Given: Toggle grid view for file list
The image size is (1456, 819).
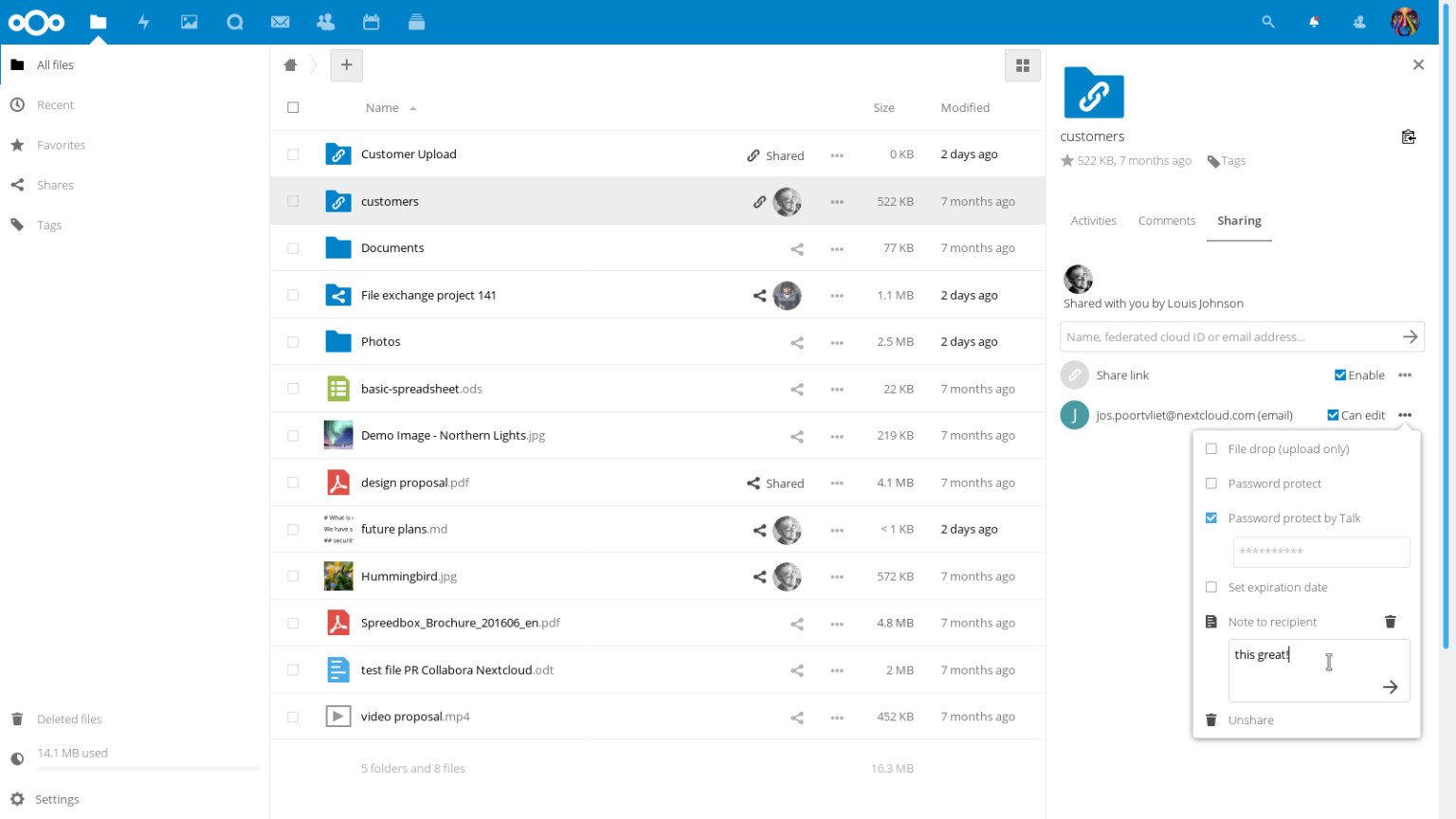Looking at the screenshot, I should click(x=1022, y=65).
